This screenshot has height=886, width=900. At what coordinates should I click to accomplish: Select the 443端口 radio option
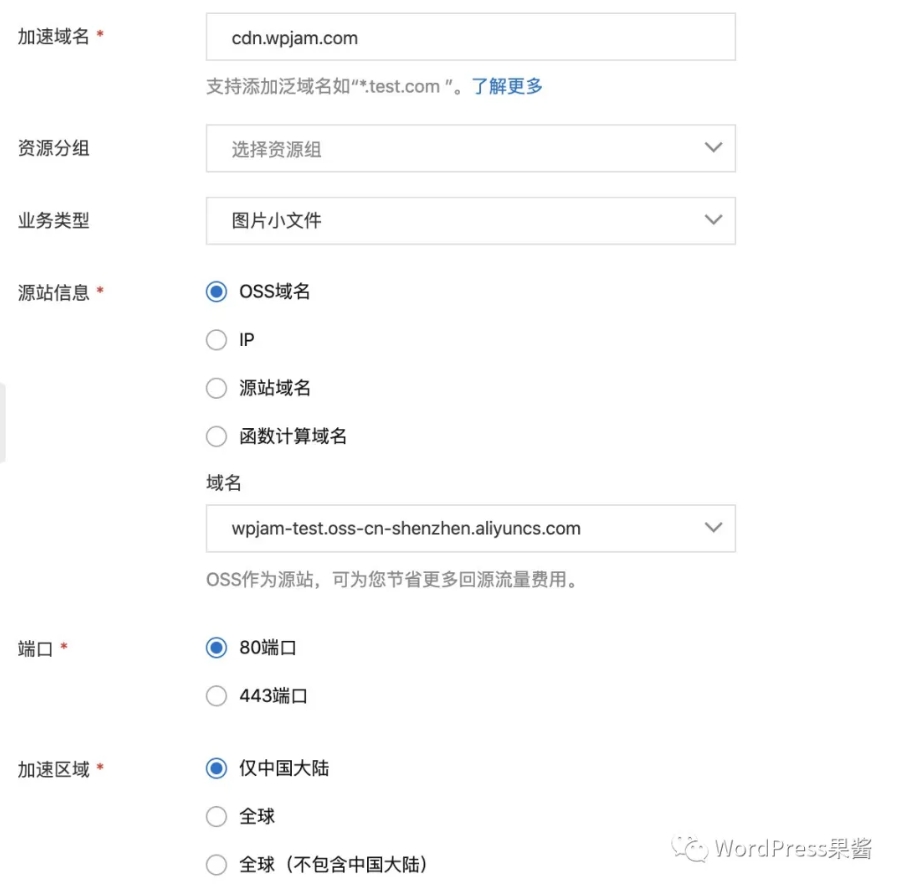click(216, 696)
